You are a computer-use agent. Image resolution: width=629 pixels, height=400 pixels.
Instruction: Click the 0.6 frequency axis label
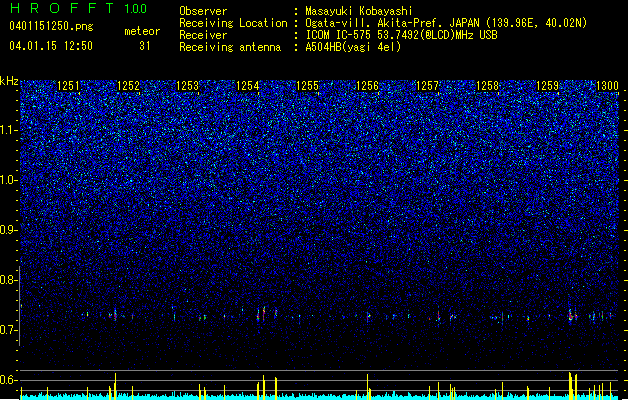[x=9, y=380]
